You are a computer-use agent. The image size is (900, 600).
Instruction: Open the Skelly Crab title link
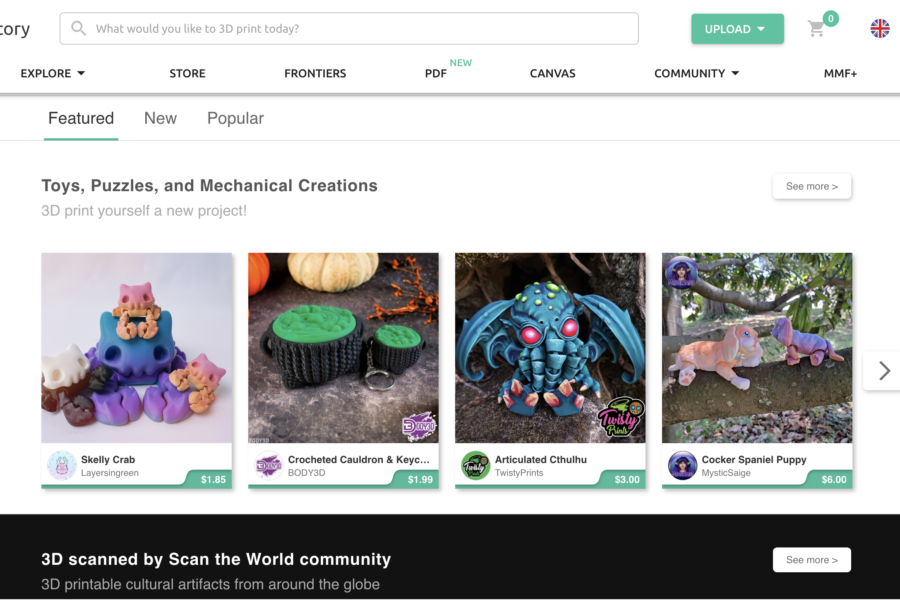(x=108, y=460)
